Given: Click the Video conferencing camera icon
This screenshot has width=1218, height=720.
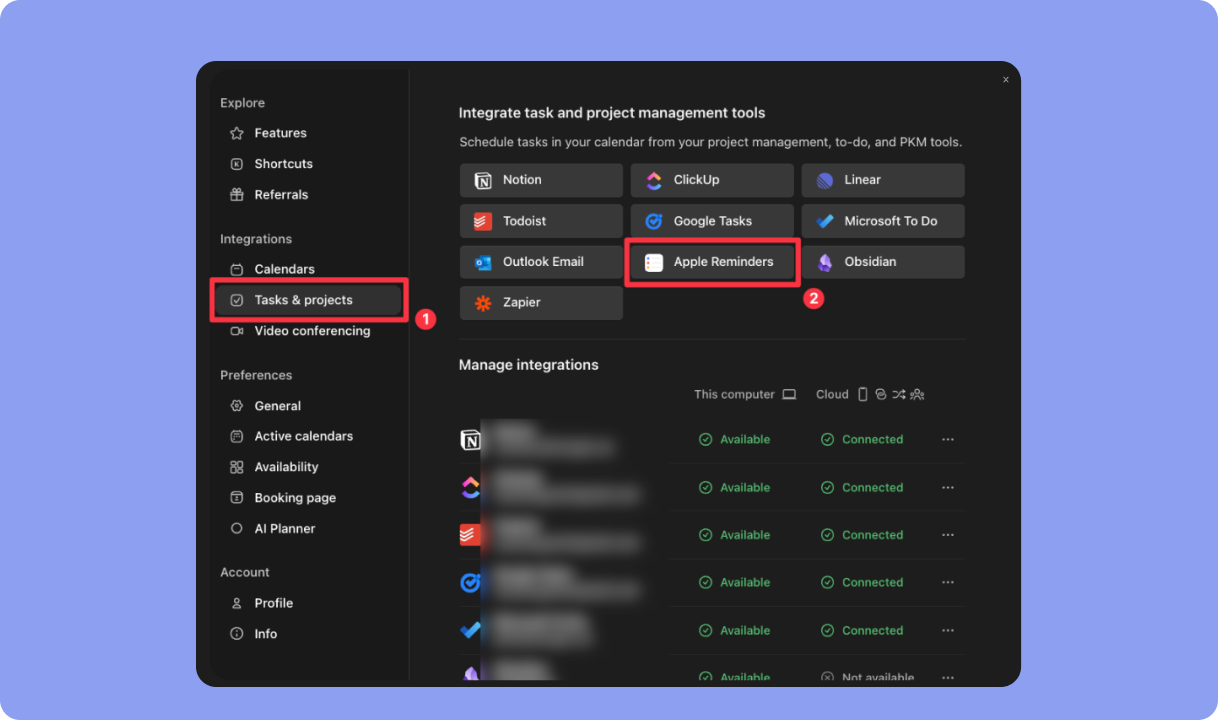Looking at the screenshot, I should coord(237,331).
